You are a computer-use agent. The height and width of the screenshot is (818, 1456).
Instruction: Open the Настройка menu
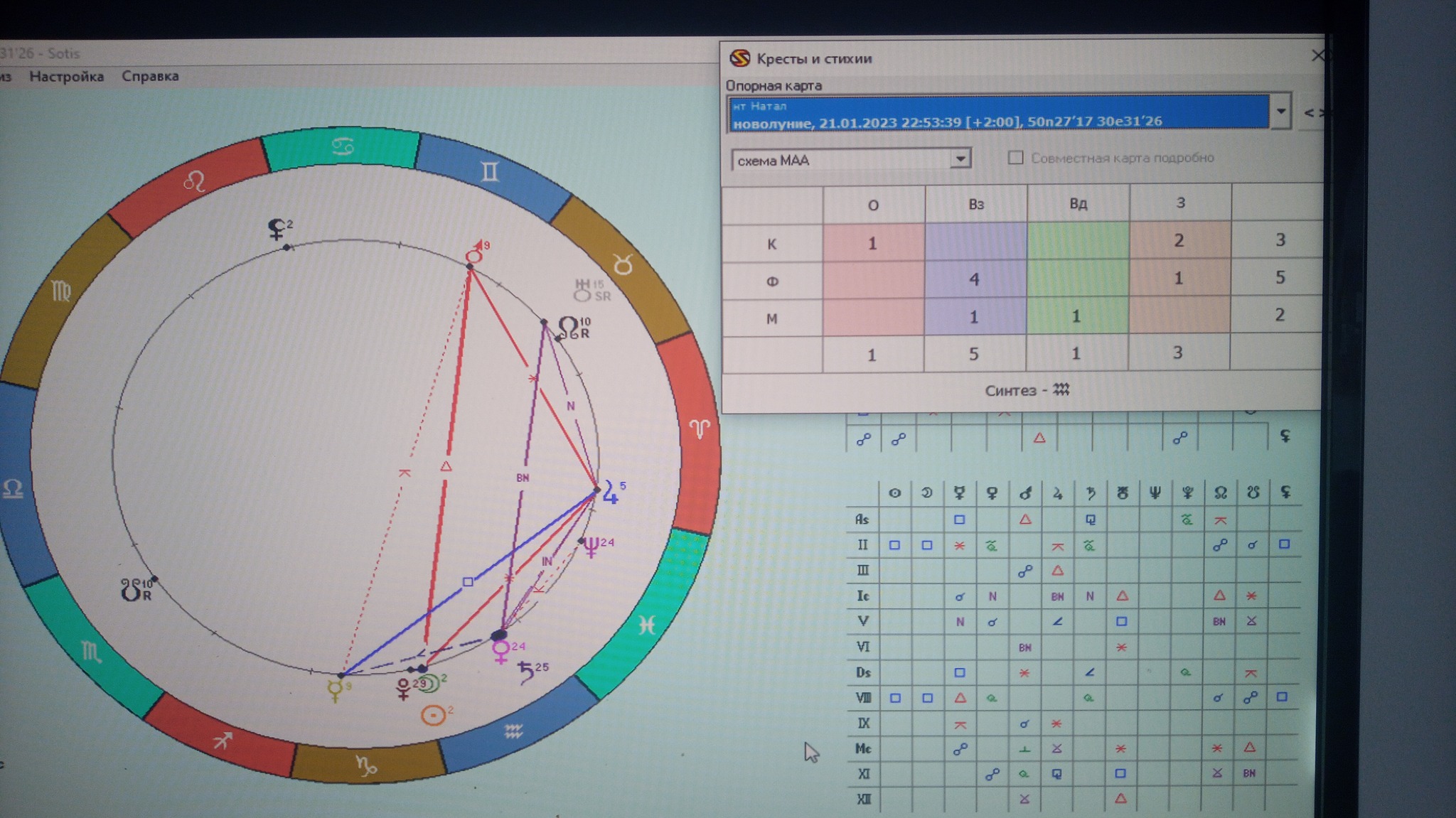[66, 76]
